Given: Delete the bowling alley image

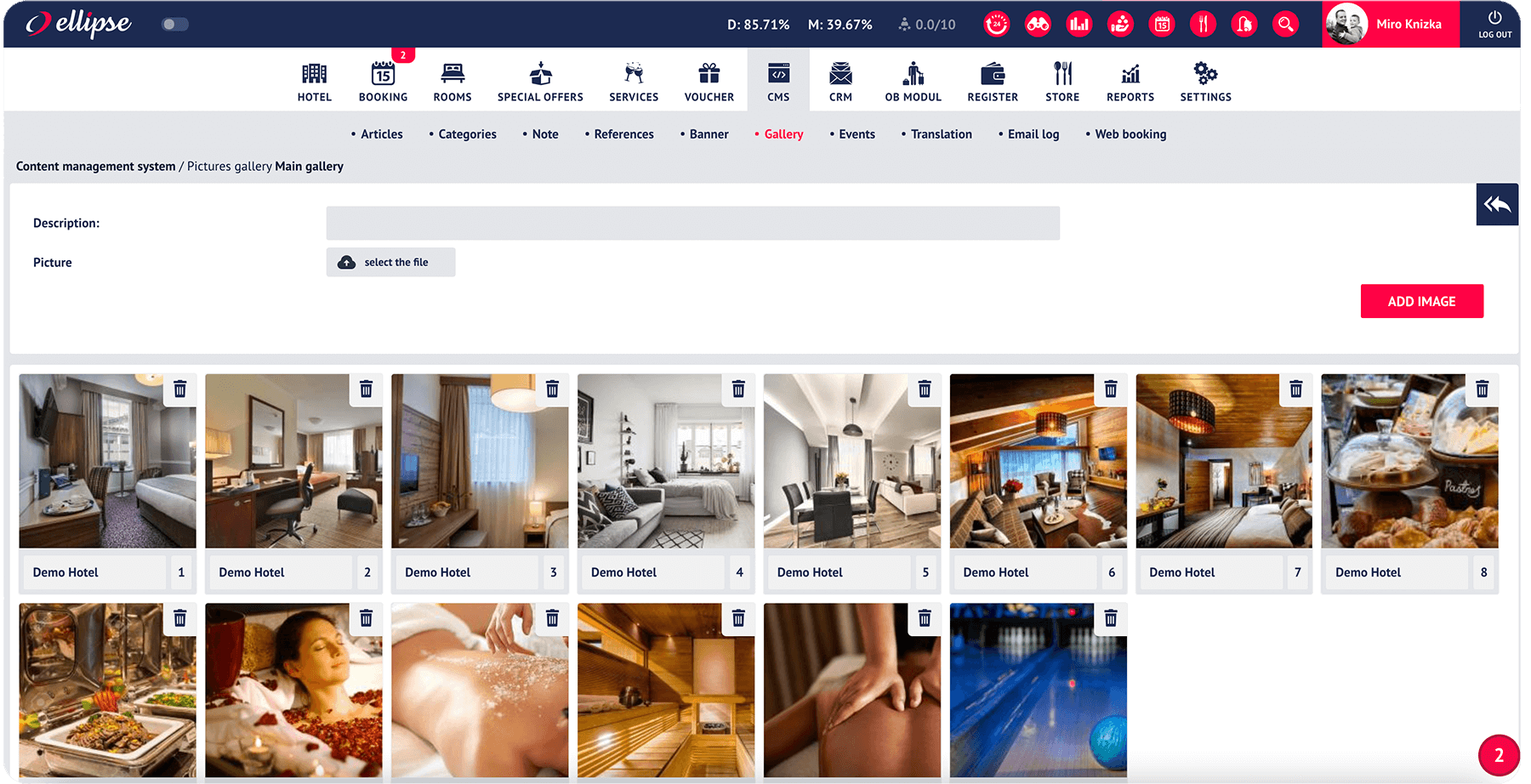Looking at the screenshot, I should point(1110,618).
